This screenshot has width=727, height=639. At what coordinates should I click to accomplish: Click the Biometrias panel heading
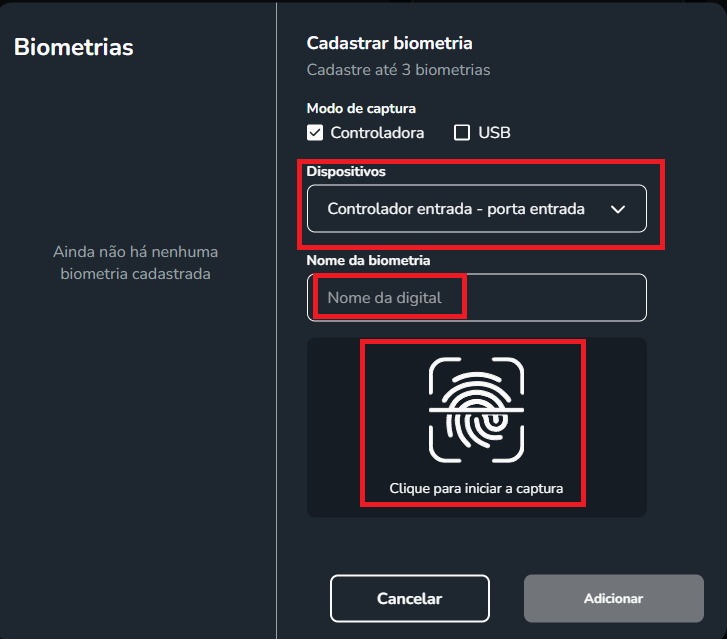tap(74, 47)
